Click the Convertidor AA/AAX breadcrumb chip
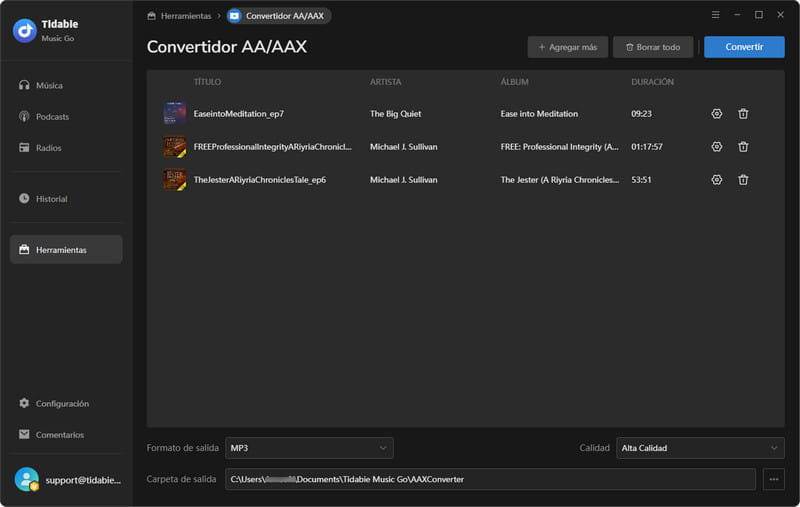The width and height of the screenshot is (800, 507). [x=279, y=16]
